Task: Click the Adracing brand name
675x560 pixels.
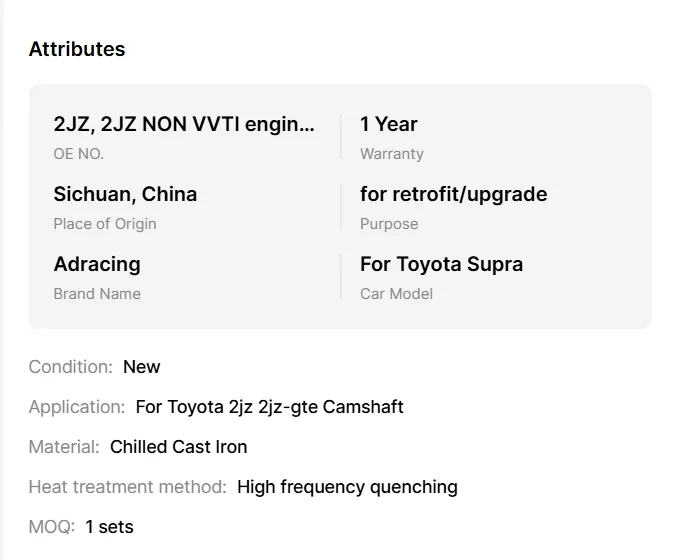Action: pyautogui.click(x=96, y=264)
